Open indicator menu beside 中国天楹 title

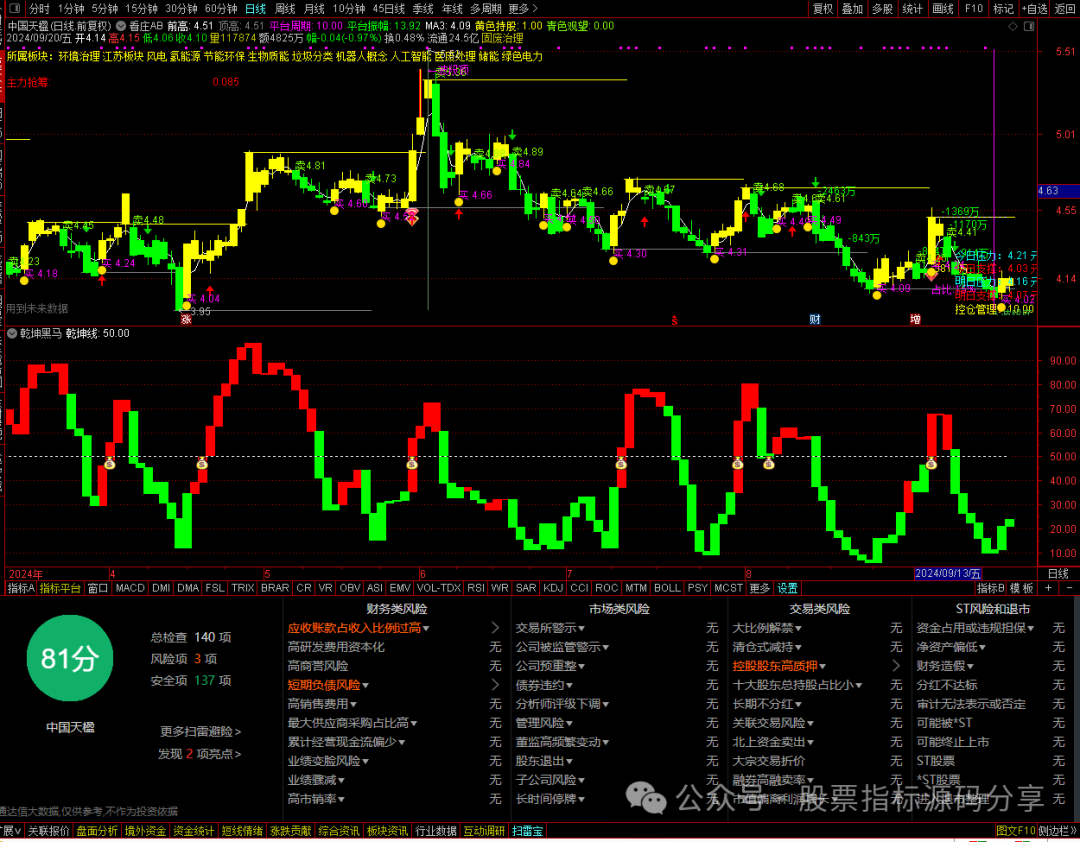pyautogui.click(x=121, y=26)
